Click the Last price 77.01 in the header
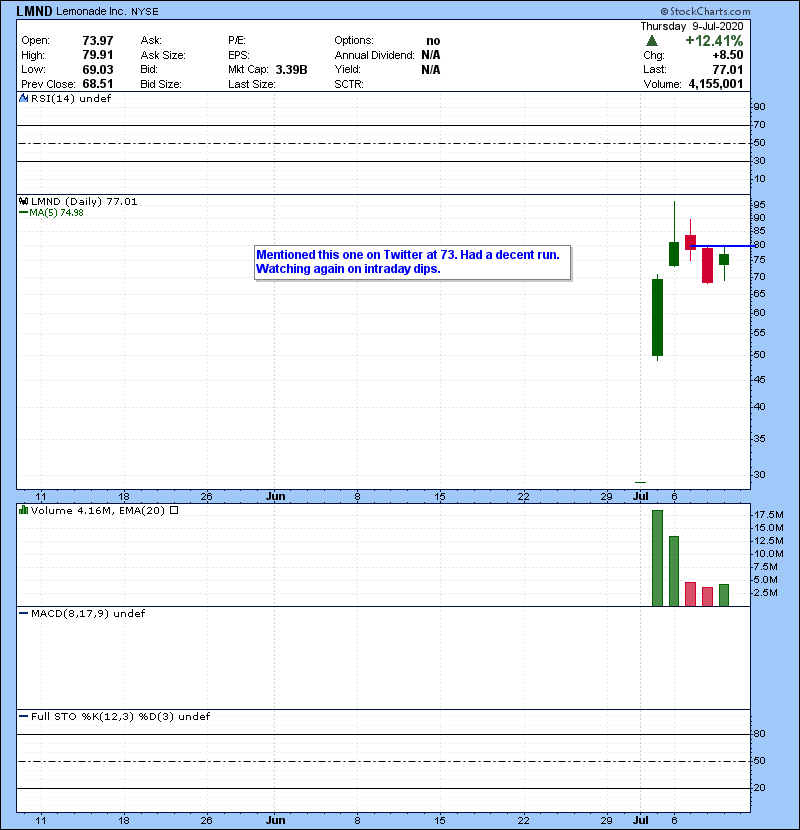The height and width of the screenshot is (830, 800). 727,69
